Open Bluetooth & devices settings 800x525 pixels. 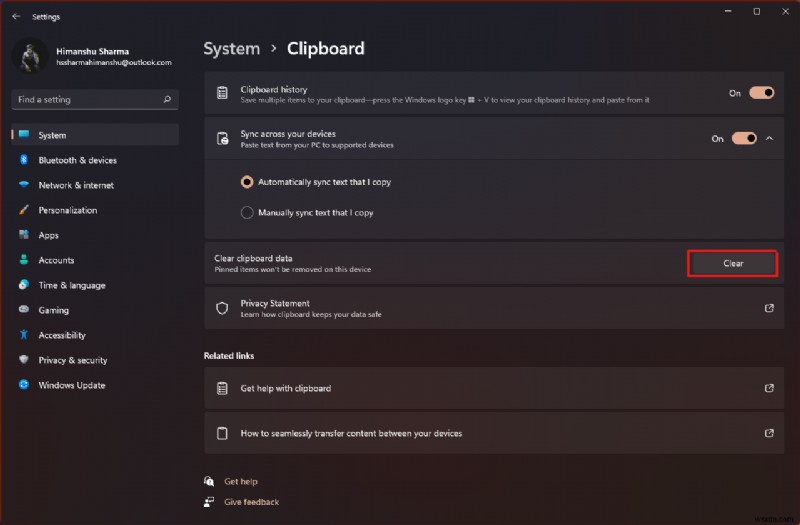pos(77,160)
